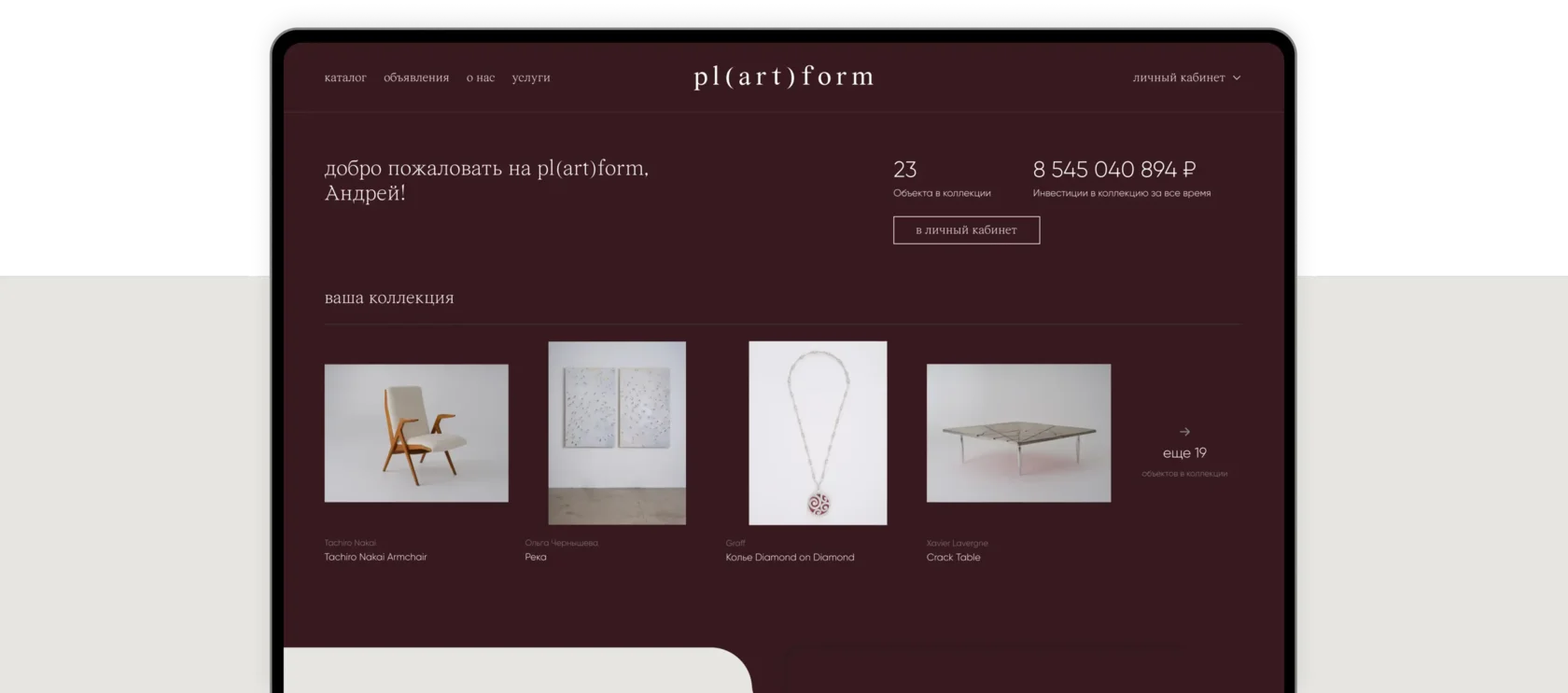Click the chevron next to личный кабинет

pos(1237,78)
